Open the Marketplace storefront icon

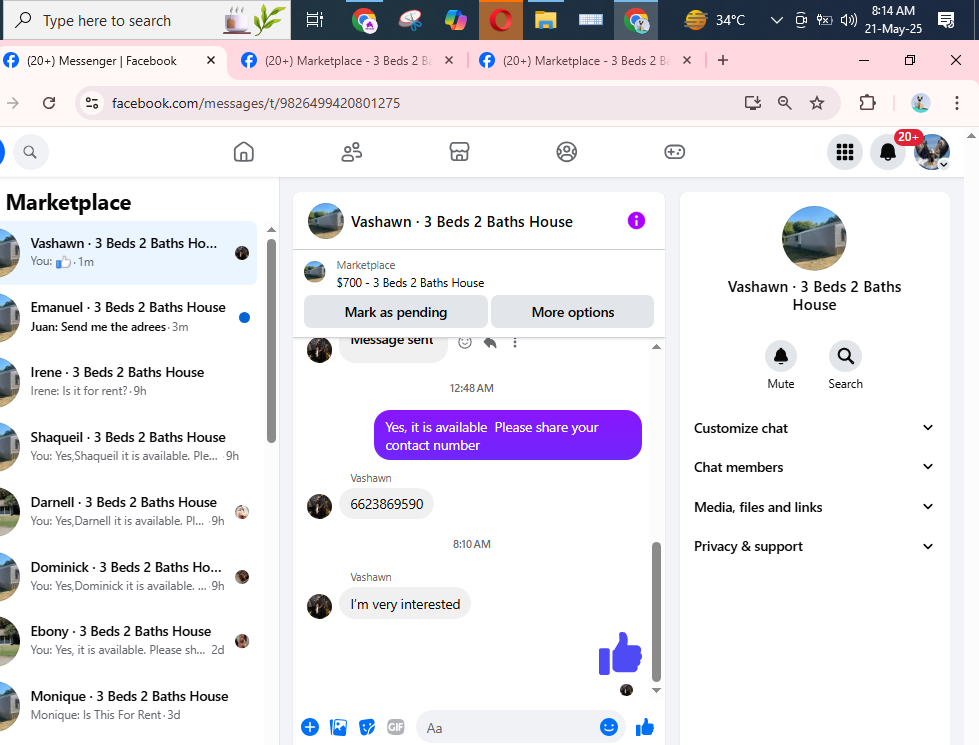(x=460, y=152)
